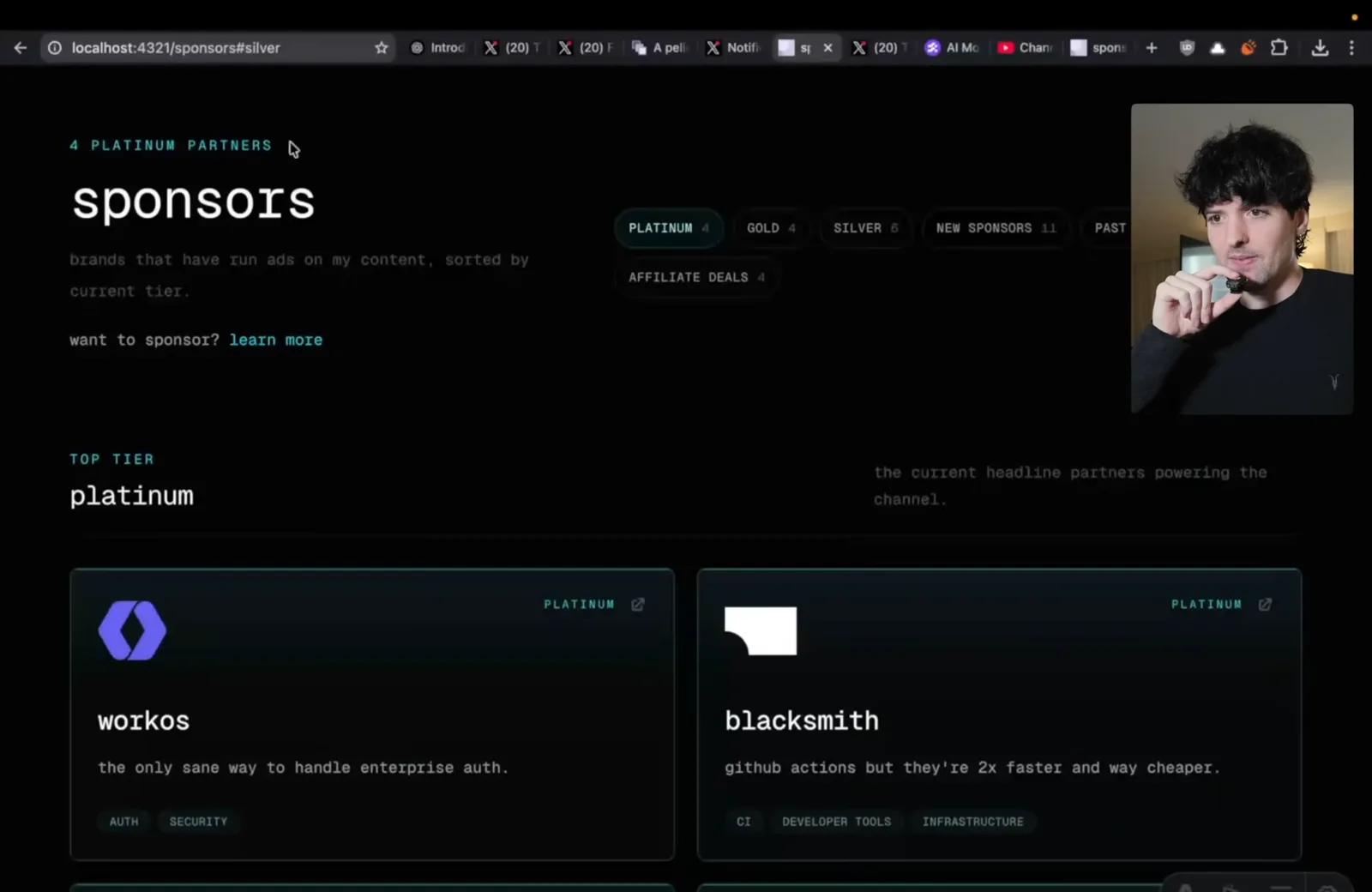Switch to the "A peli" browser tab
The height and width of the screenshot is (892, 1372).
click(x=660, y=48)
